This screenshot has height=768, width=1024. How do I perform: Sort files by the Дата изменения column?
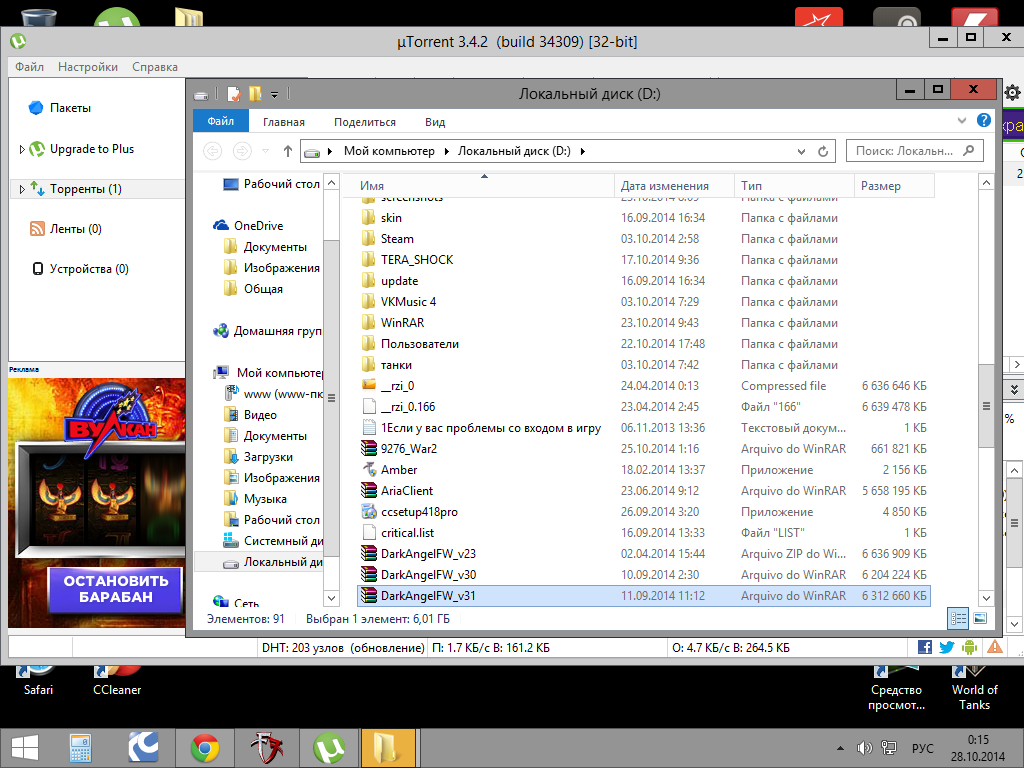pos(674,186)
